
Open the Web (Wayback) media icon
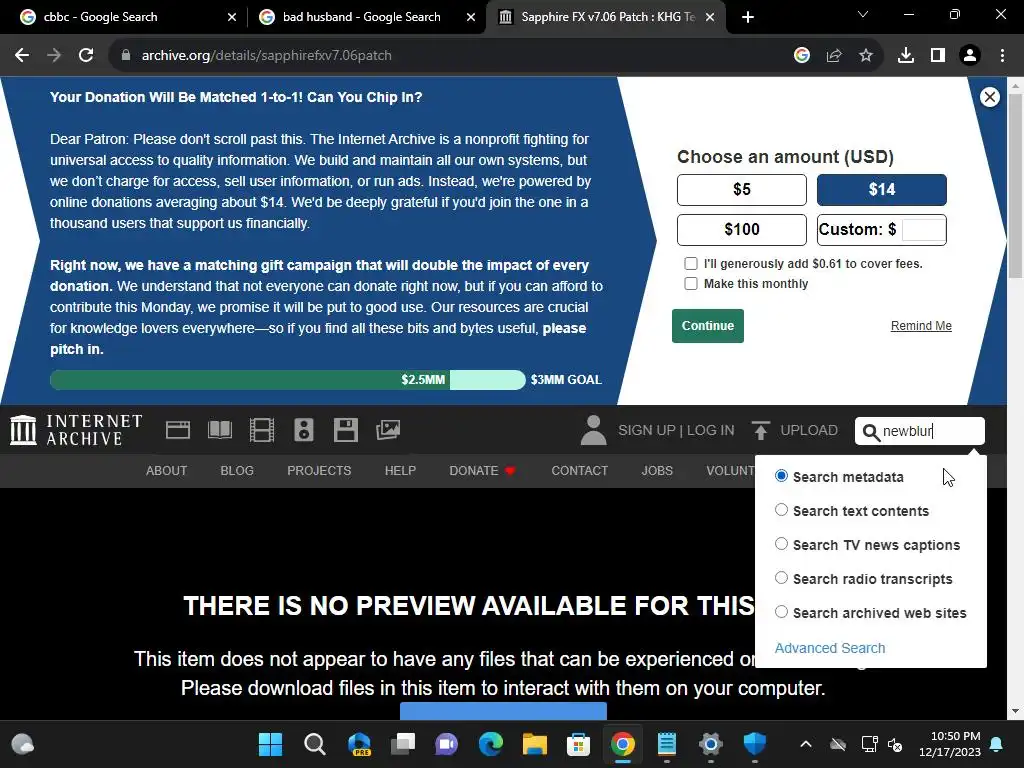click(x=178, y=430)
